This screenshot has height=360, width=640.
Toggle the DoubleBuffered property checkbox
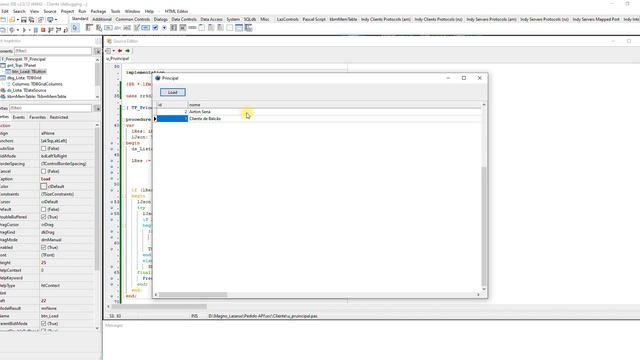pos(43,217)
